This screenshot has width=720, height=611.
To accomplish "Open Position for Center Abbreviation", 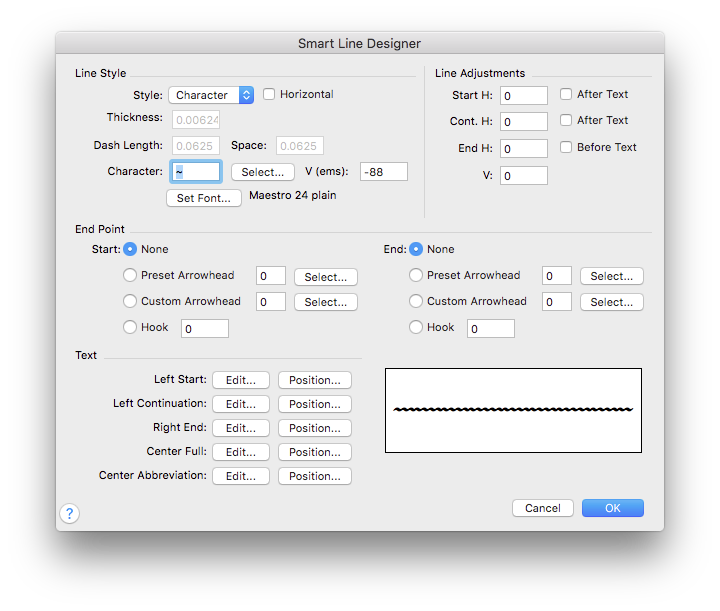I will (x=315, y=476).
